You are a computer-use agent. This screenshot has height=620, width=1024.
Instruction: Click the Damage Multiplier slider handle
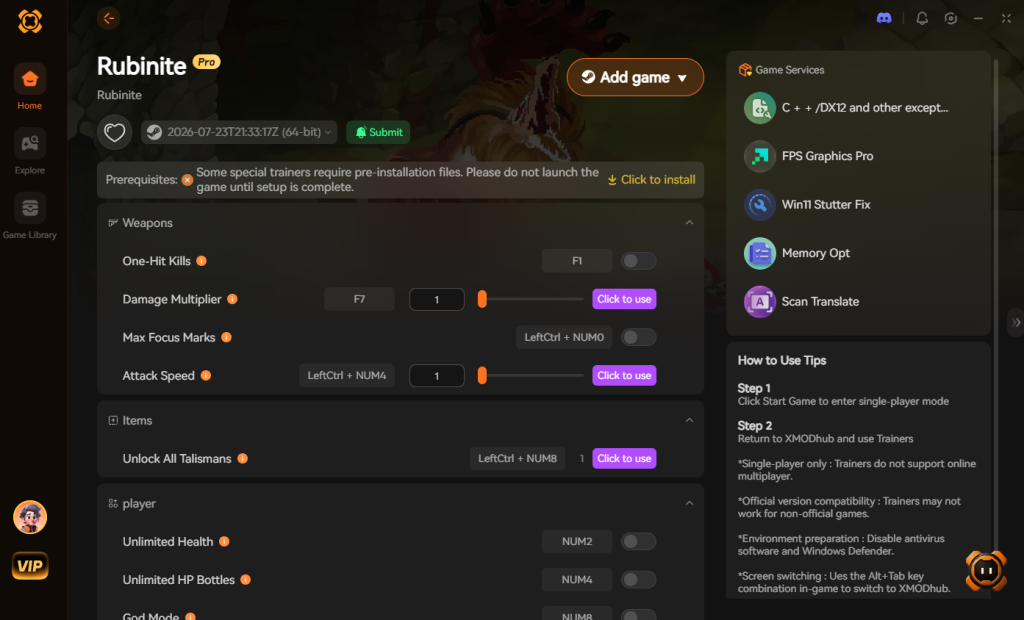coord(482,299)
